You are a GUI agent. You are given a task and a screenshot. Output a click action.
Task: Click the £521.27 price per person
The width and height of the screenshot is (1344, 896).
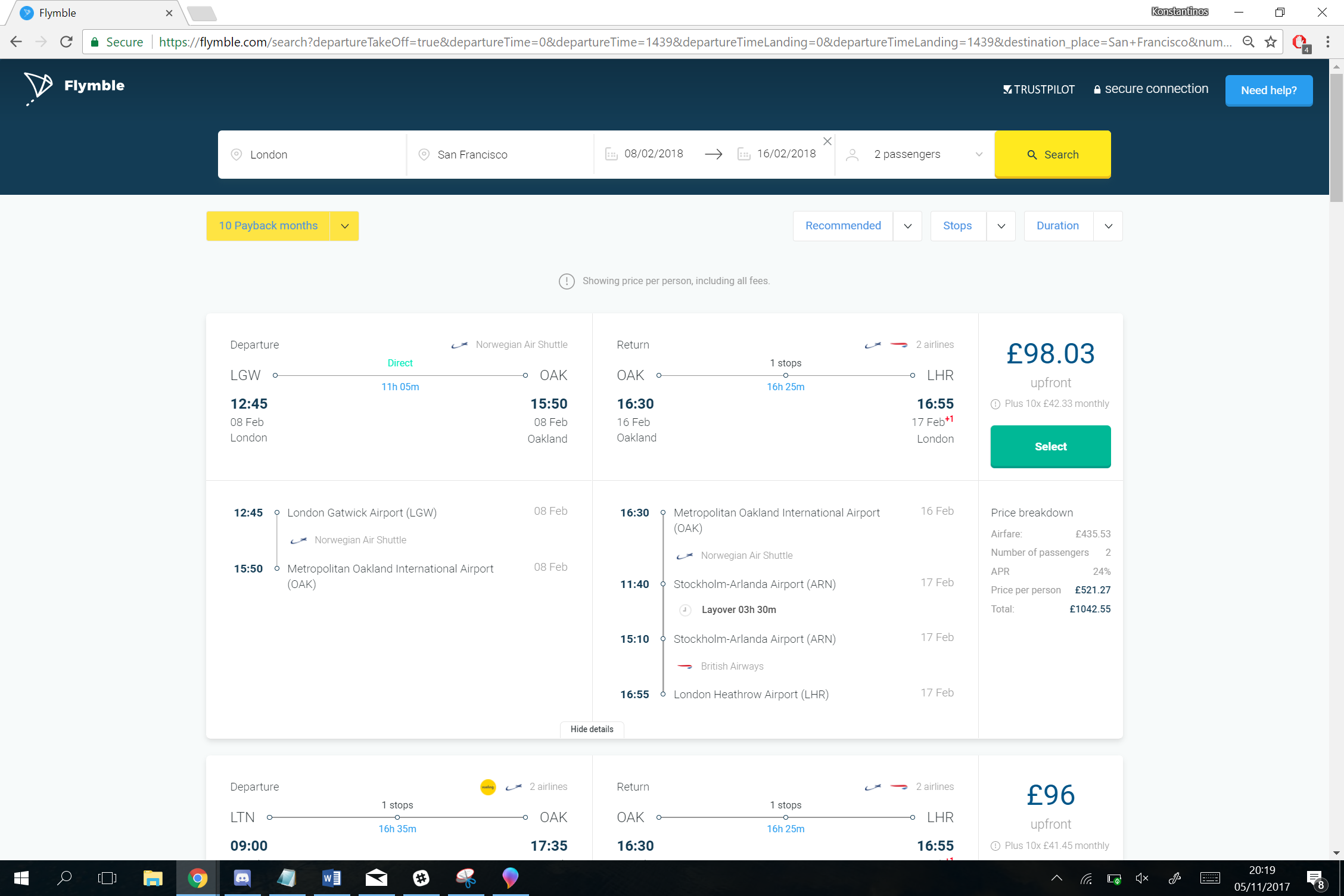(x=1093, y=590)
